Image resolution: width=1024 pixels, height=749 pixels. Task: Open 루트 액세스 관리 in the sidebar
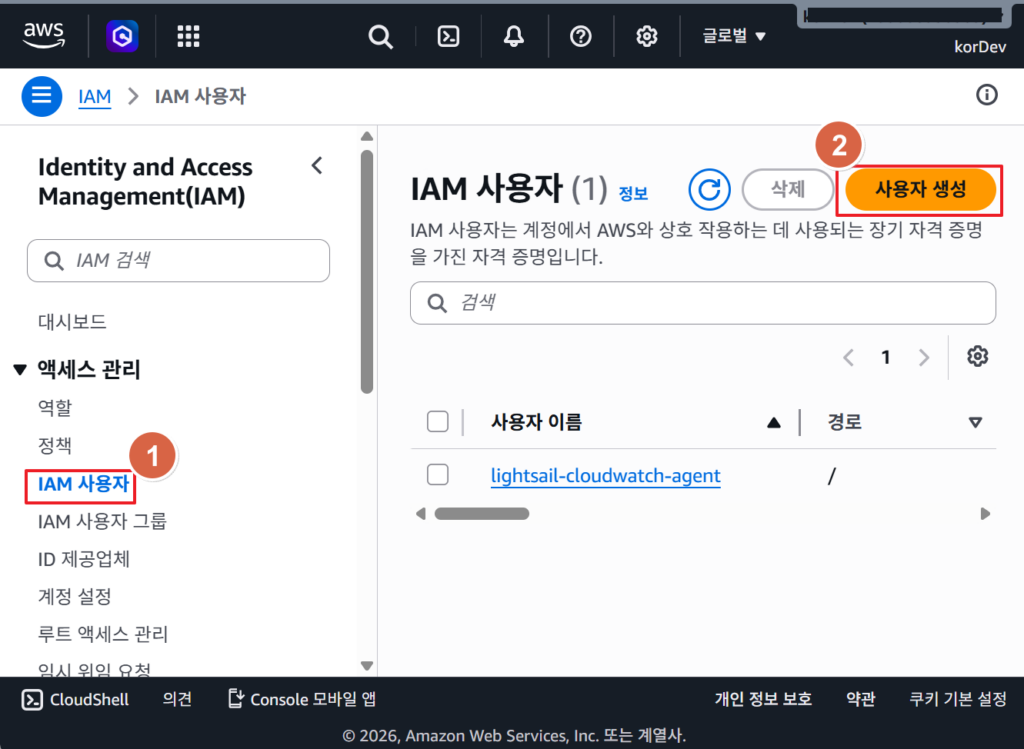103,634
